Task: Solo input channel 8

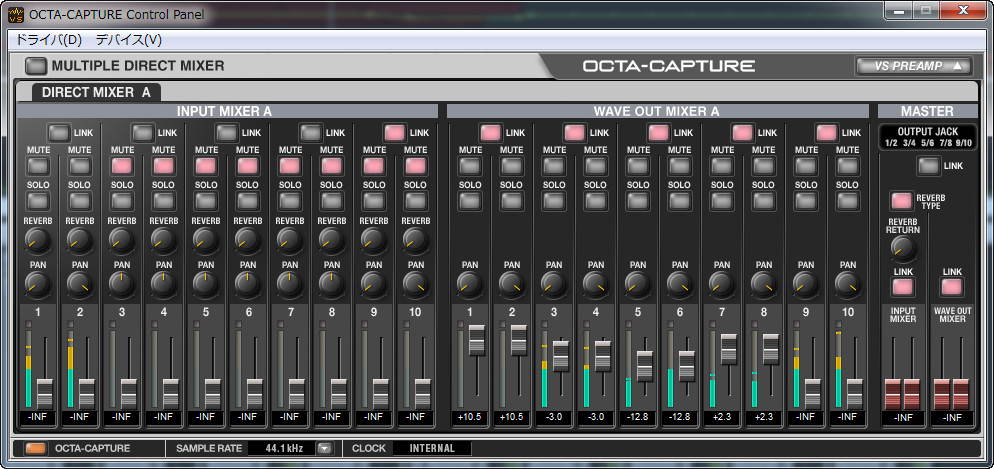Action: point(332,201)
